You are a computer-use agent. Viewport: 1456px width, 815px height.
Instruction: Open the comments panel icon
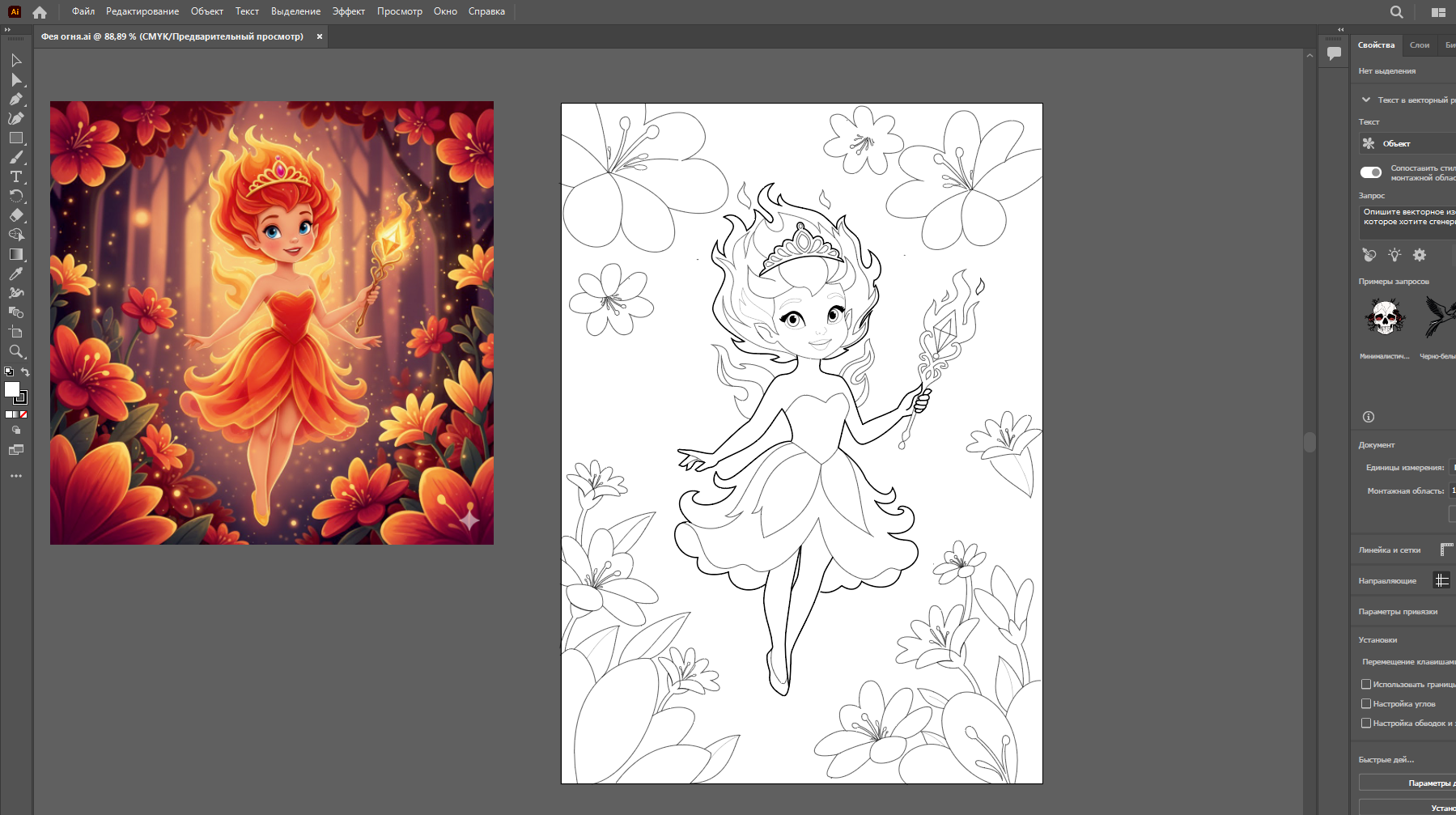[1335, 54]
